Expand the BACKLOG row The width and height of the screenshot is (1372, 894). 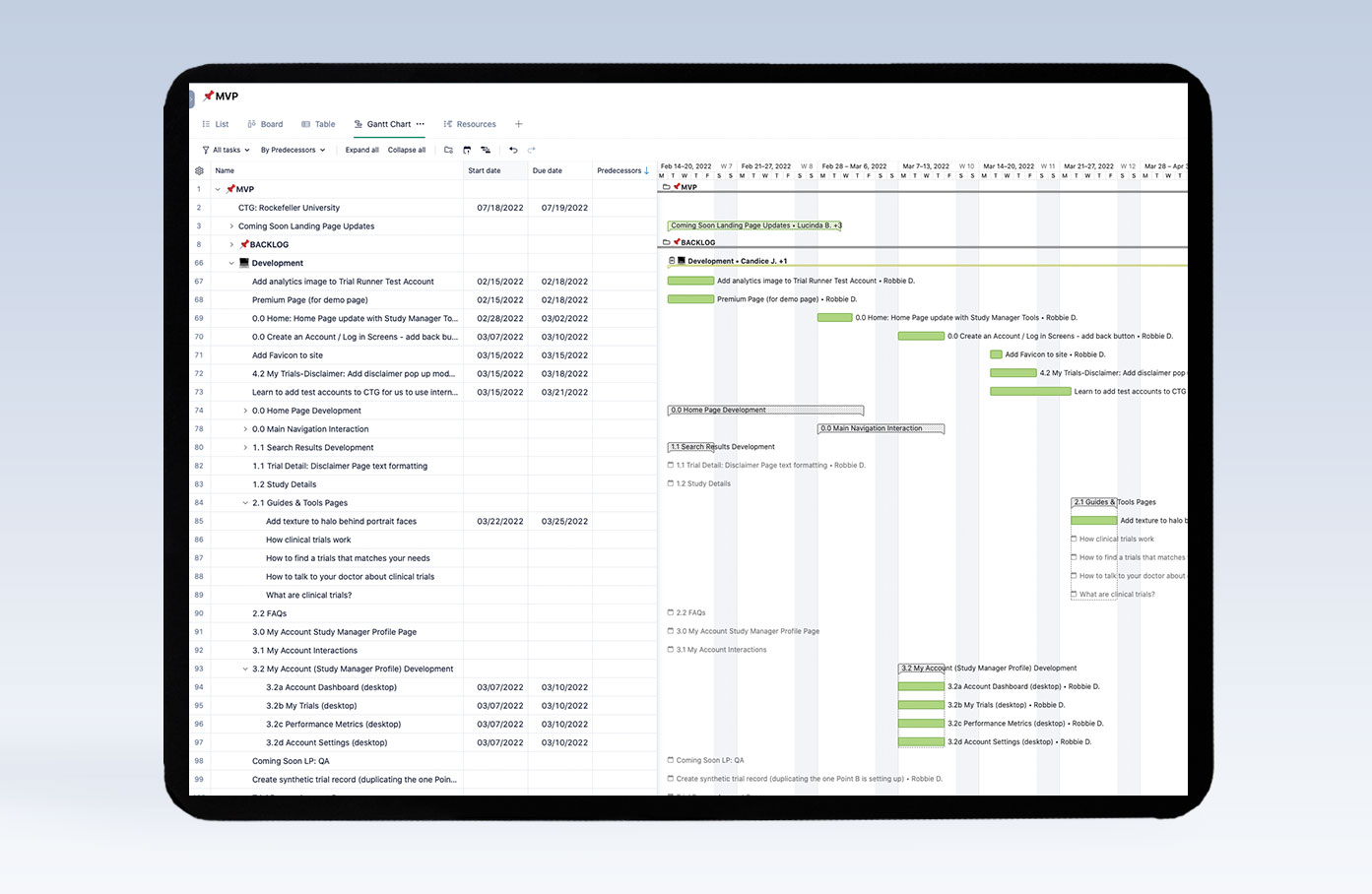pyautogui.click(x=231, y=244)
